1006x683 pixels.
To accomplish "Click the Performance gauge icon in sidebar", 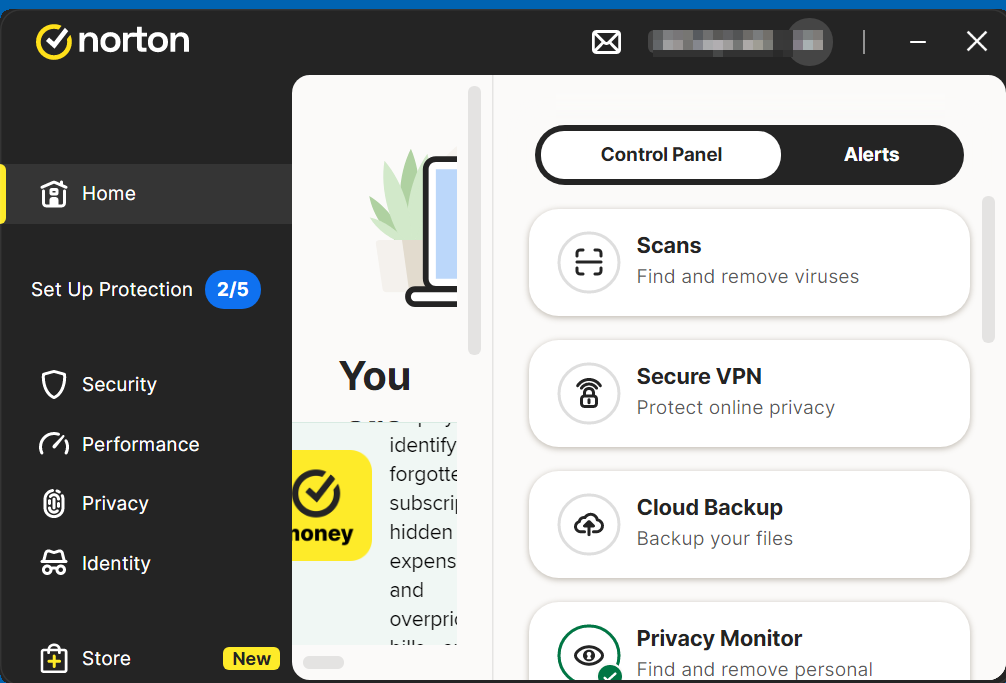I will tap(53, 444).
